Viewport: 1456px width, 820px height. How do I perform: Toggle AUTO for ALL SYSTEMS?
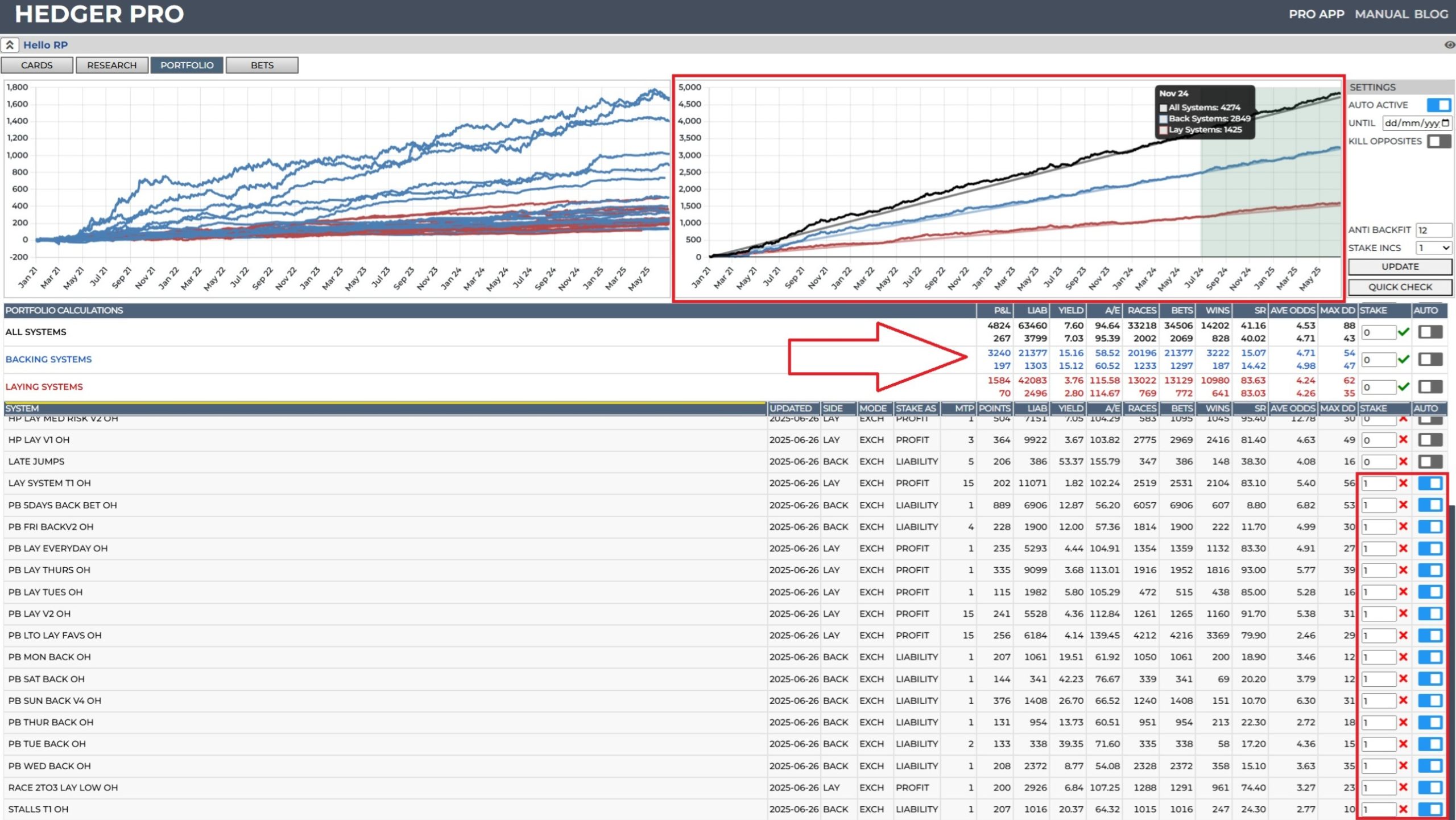(x=1430, y=332)
